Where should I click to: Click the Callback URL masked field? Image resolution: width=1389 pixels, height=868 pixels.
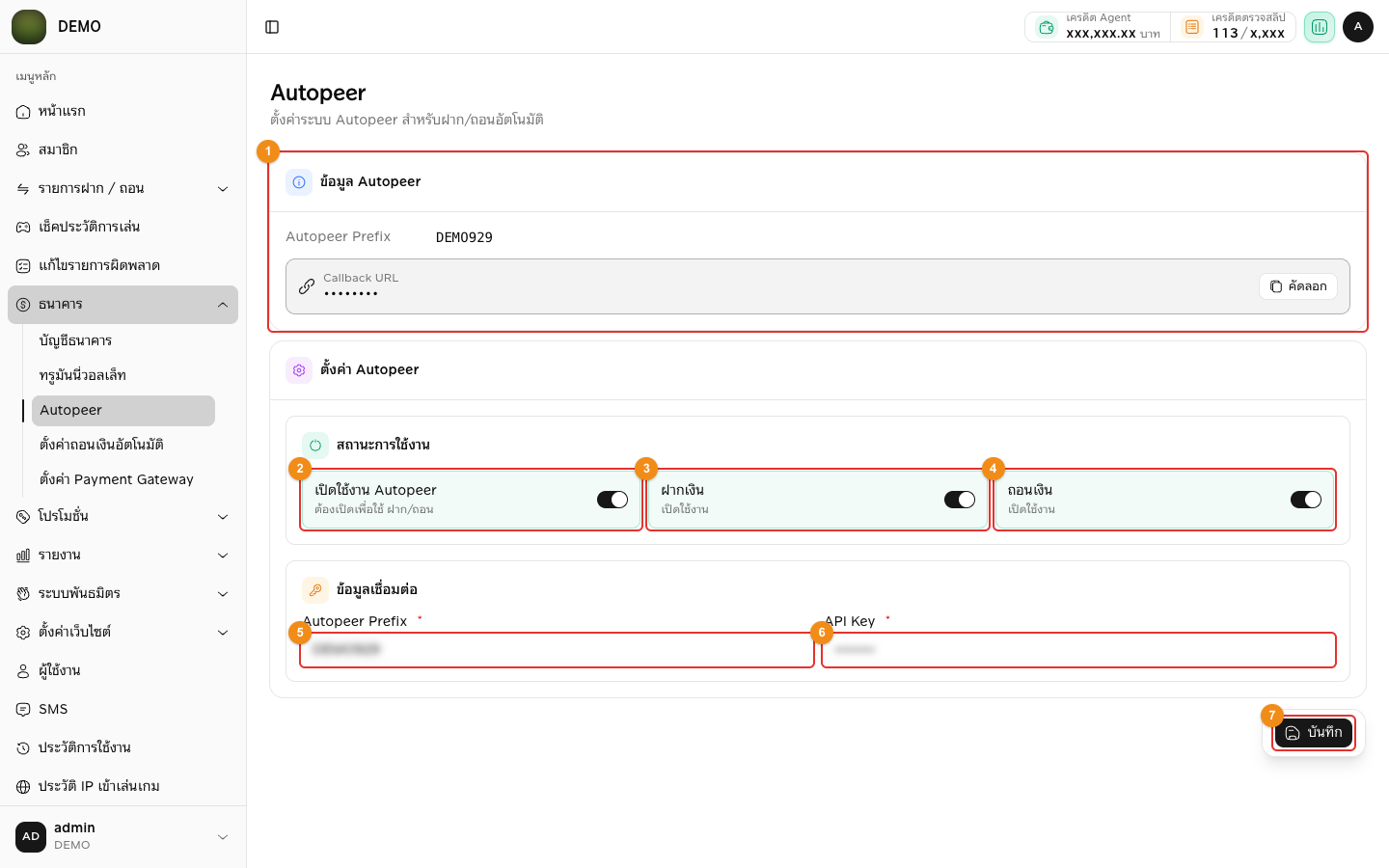click(x=818, y=286)
